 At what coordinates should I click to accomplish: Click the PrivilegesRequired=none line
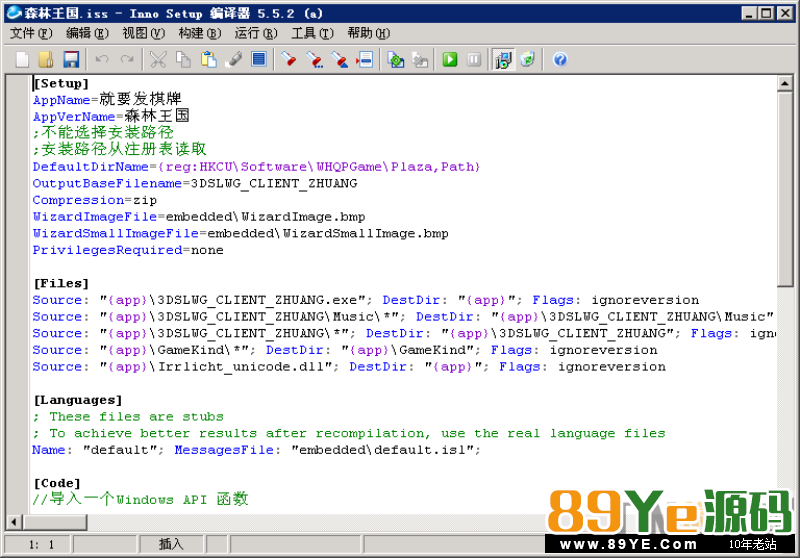click(128, 250)
